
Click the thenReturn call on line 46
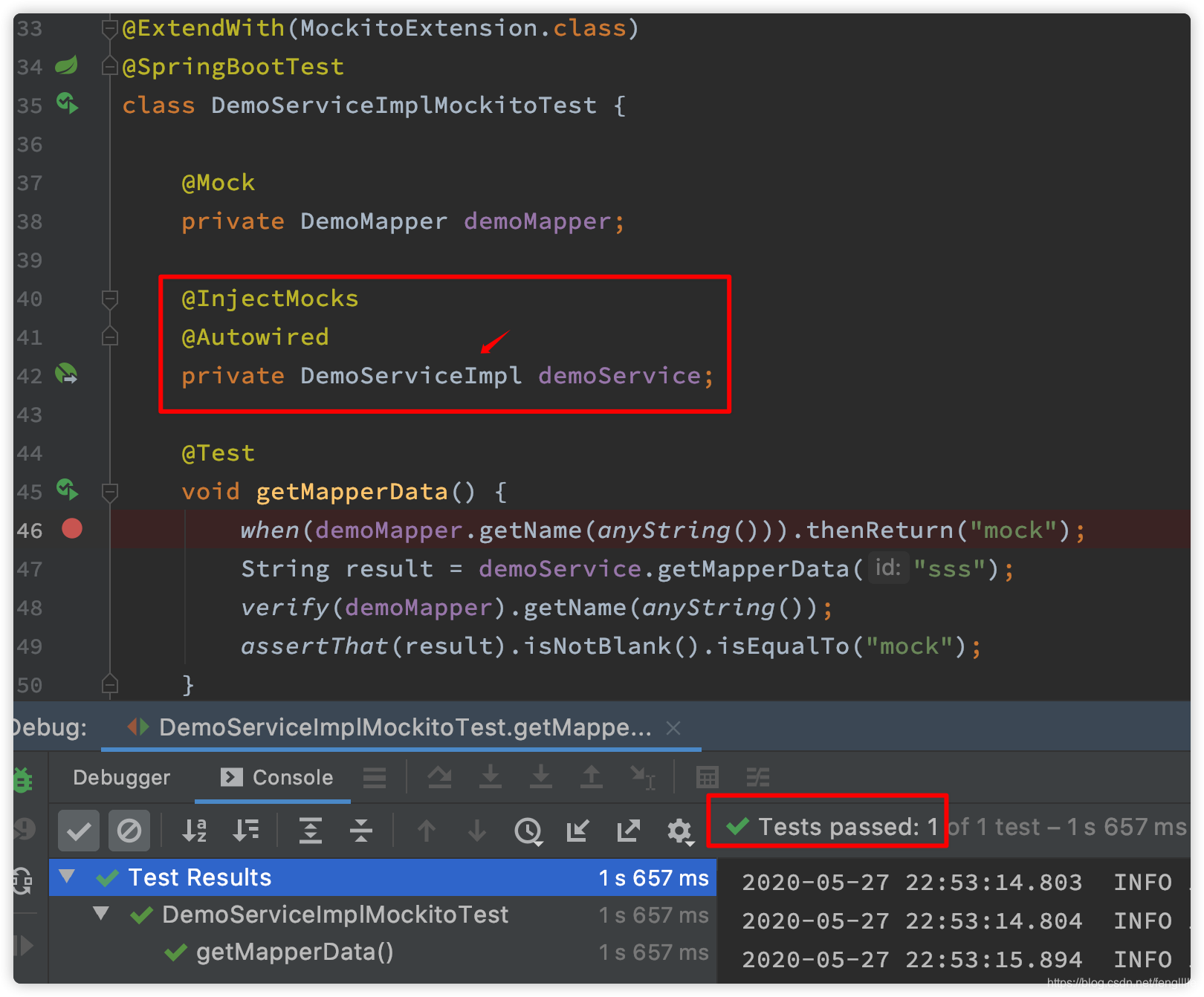879,530
